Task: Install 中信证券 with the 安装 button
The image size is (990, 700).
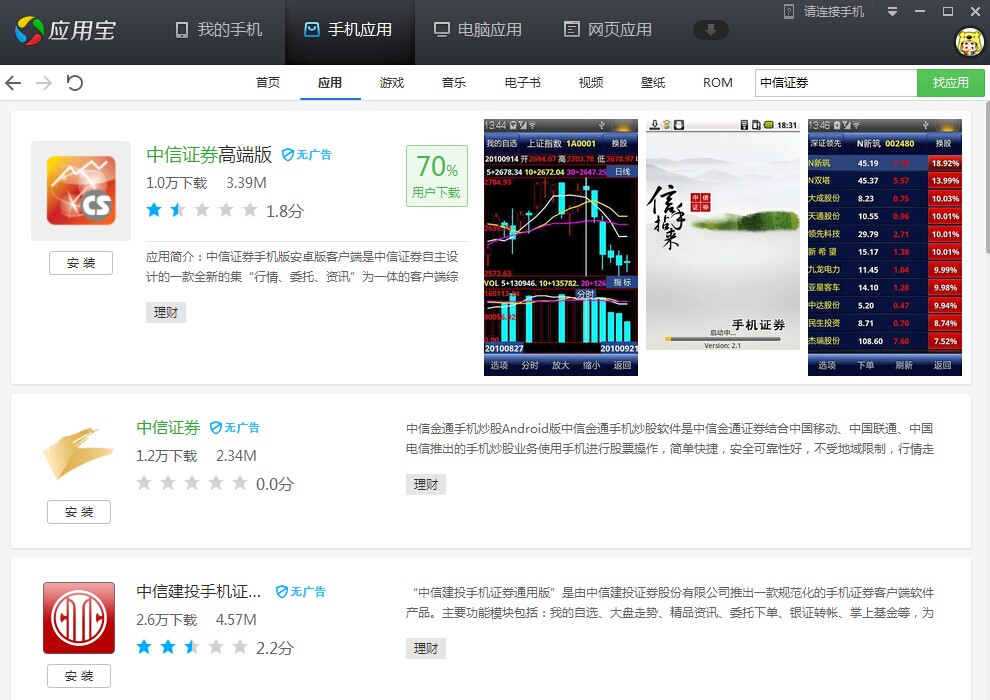Action: [79, 512]
